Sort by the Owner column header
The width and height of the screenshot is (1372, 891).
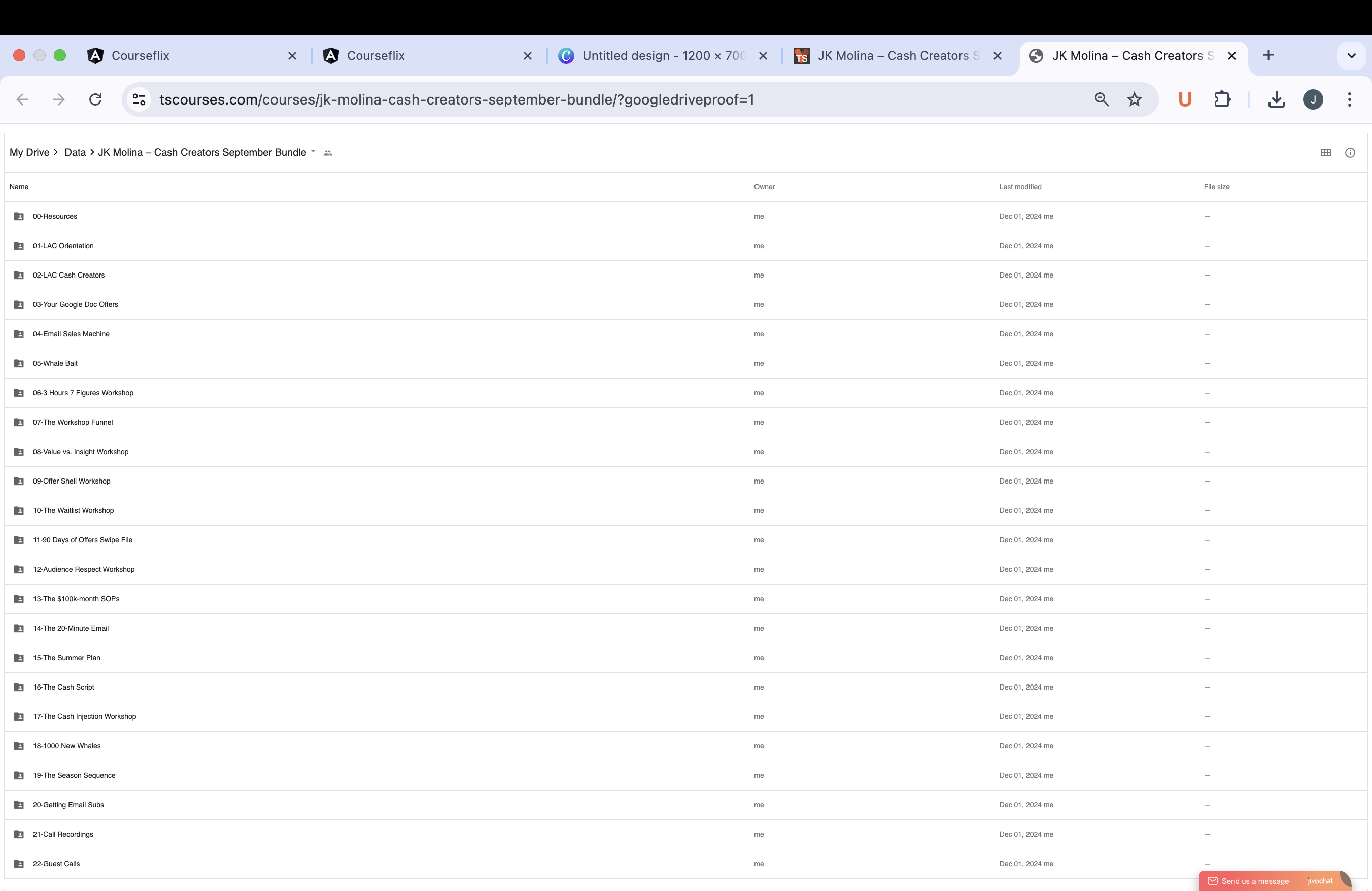pos(764,187)
